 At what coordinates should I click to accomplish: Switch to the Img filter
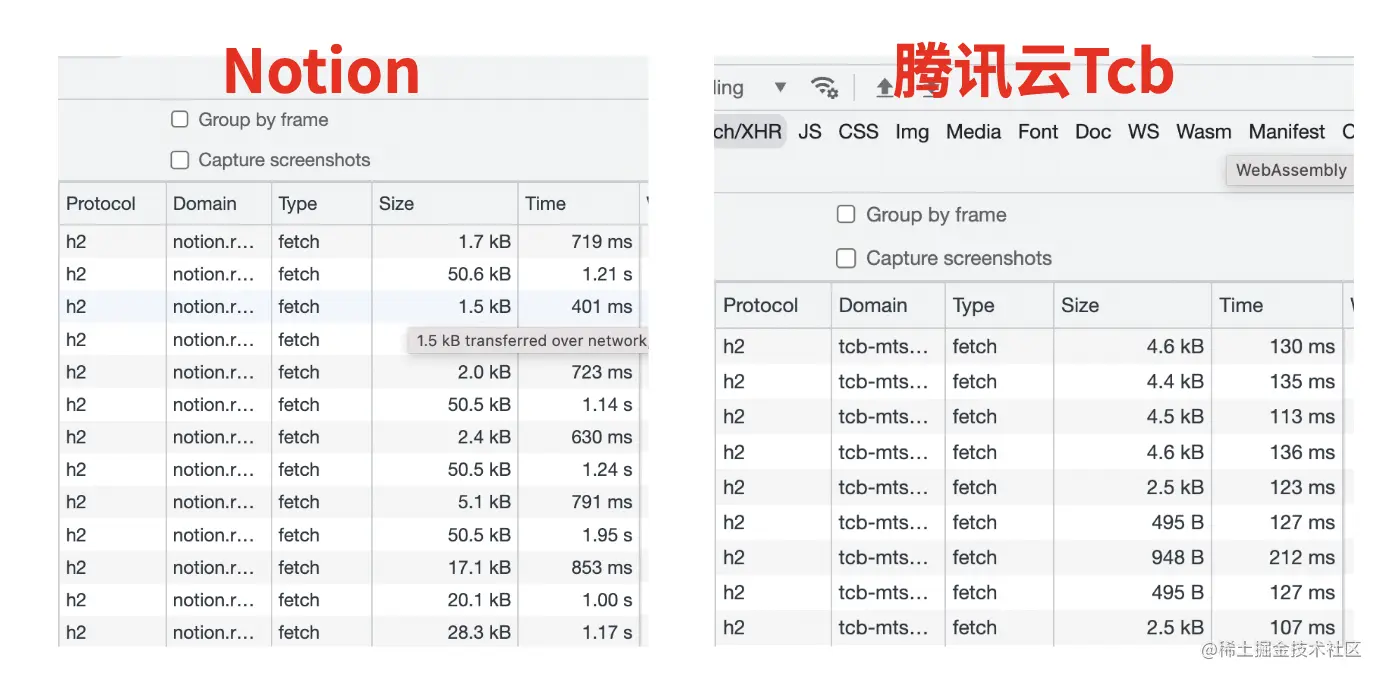912,131
